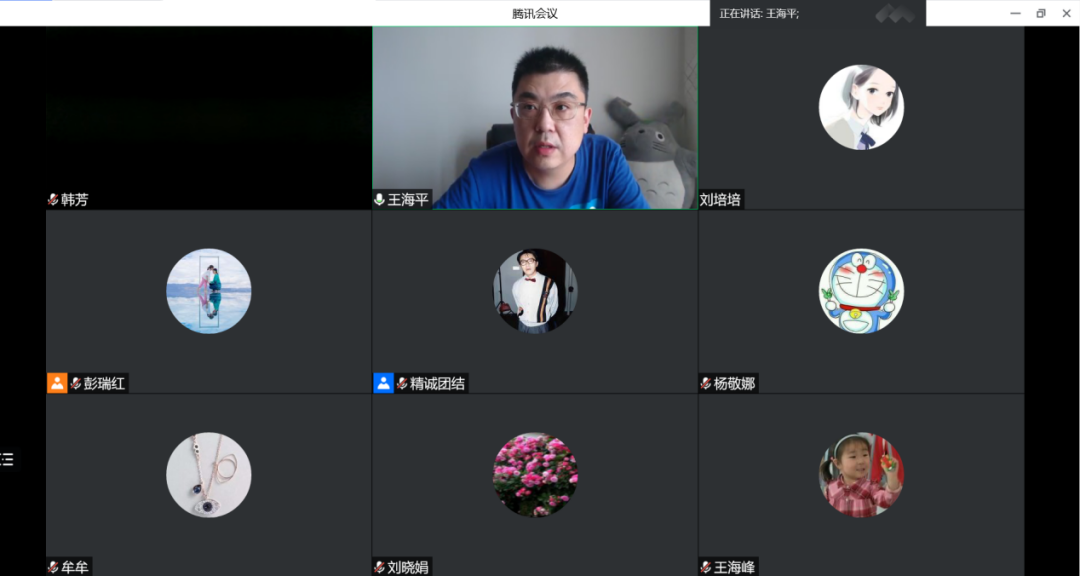This screenshot has height=576, width=1080.
Task: Restore down the meeting window
Action: 1041,13
